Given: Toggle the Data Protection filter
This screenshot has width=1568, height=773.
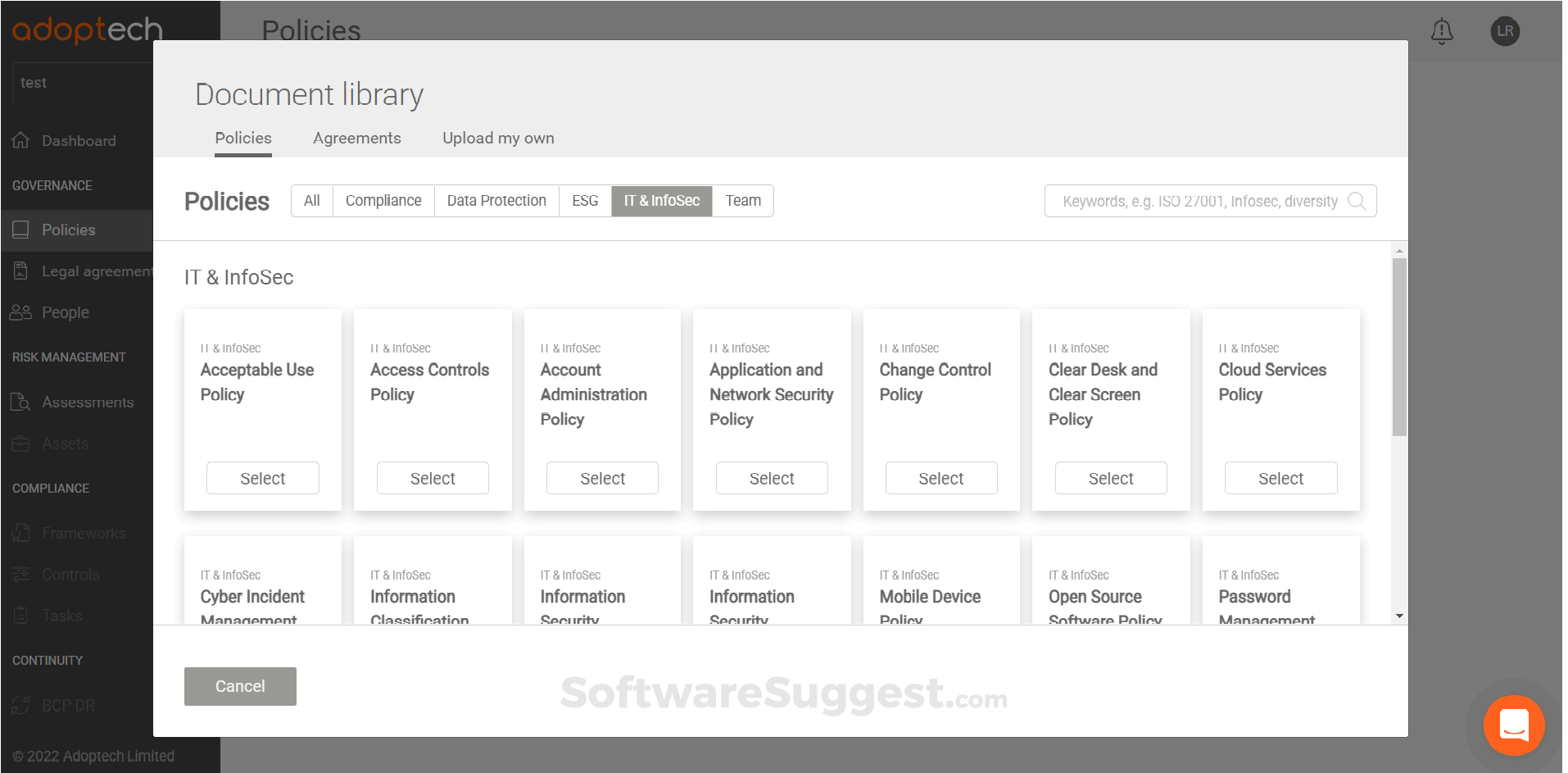Looking at the screenshot, I should [496, 200].
